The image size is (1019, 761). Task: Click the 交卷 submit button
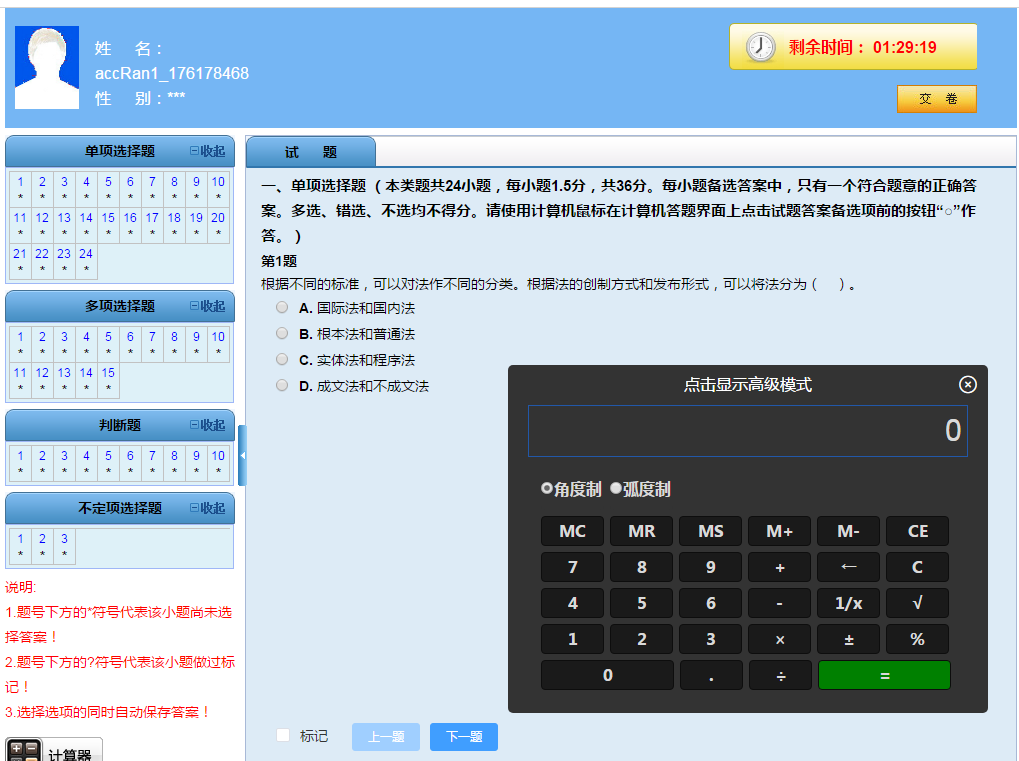(x=935, y=99)
